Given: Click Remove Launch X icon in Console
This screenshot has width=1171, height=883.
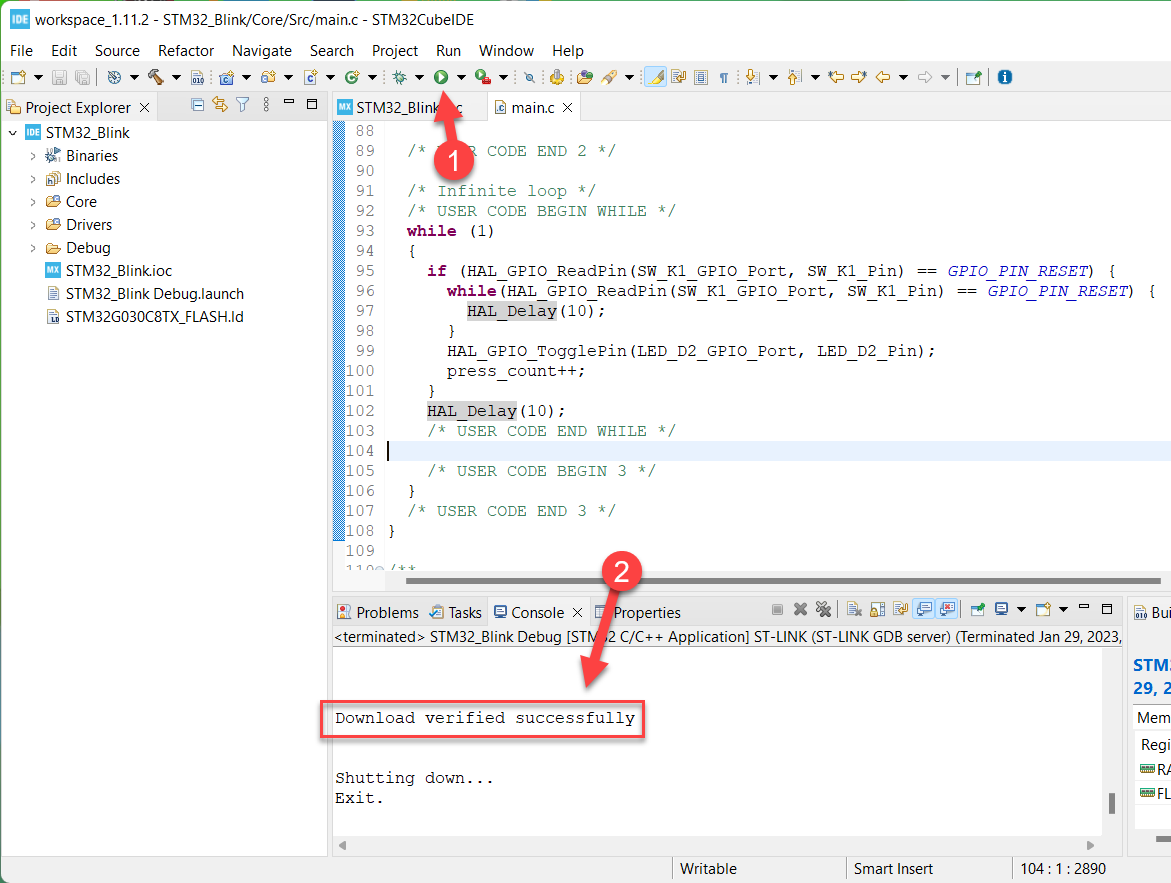Looking at the screenshot, I should click(x=800, y=610).
